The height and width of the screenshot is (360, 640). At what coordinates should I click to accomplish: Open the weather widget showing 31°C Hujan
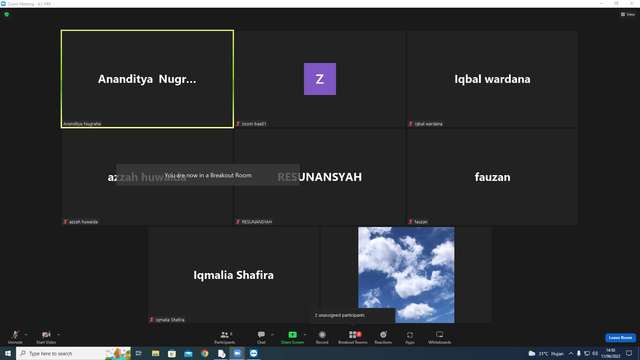(x=546, y=353)
